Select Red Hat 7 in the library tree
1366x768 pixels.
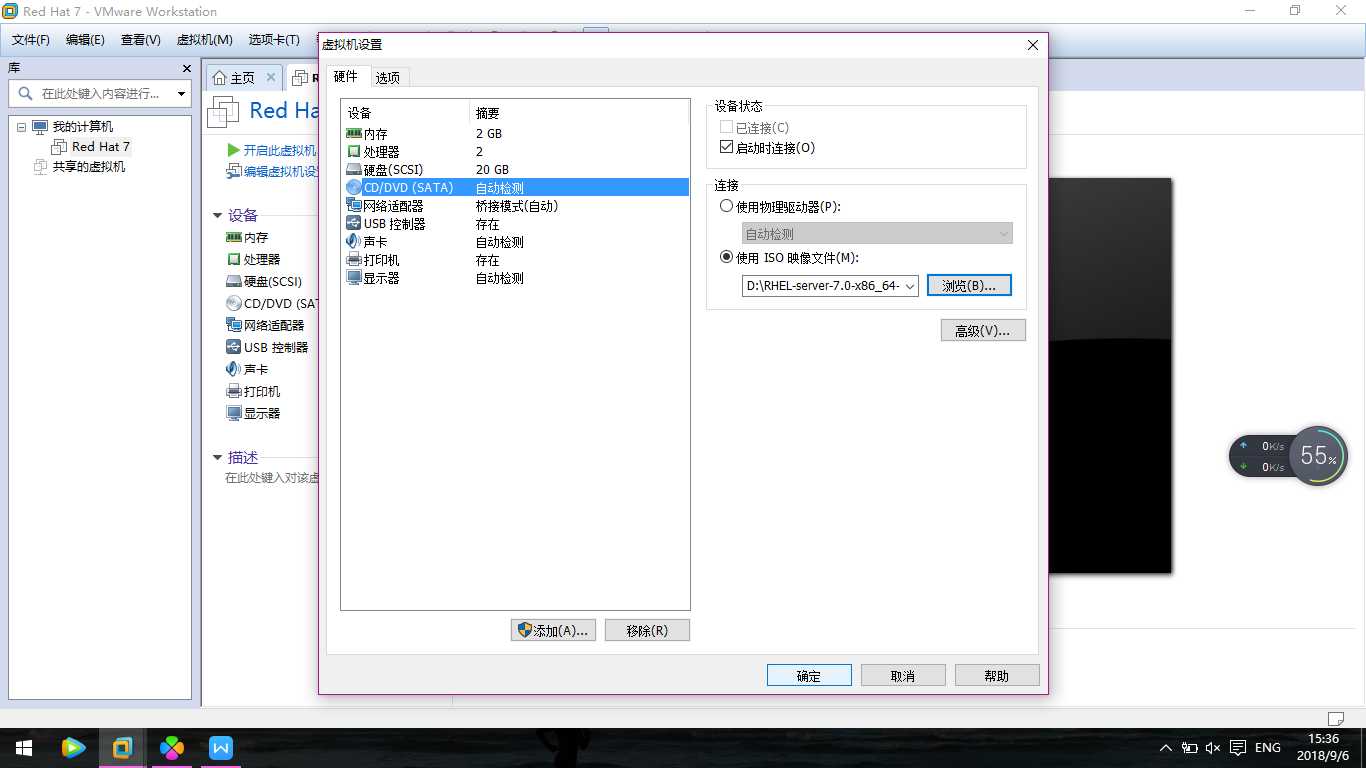point(91,147)
